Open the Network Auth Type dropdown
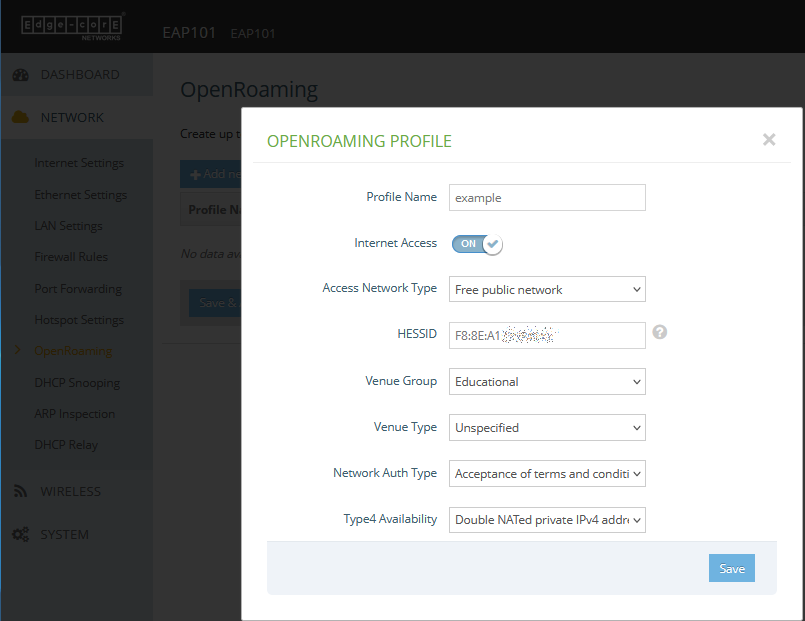This screenshot has width=805, height=621. click(x=547, y=473)
